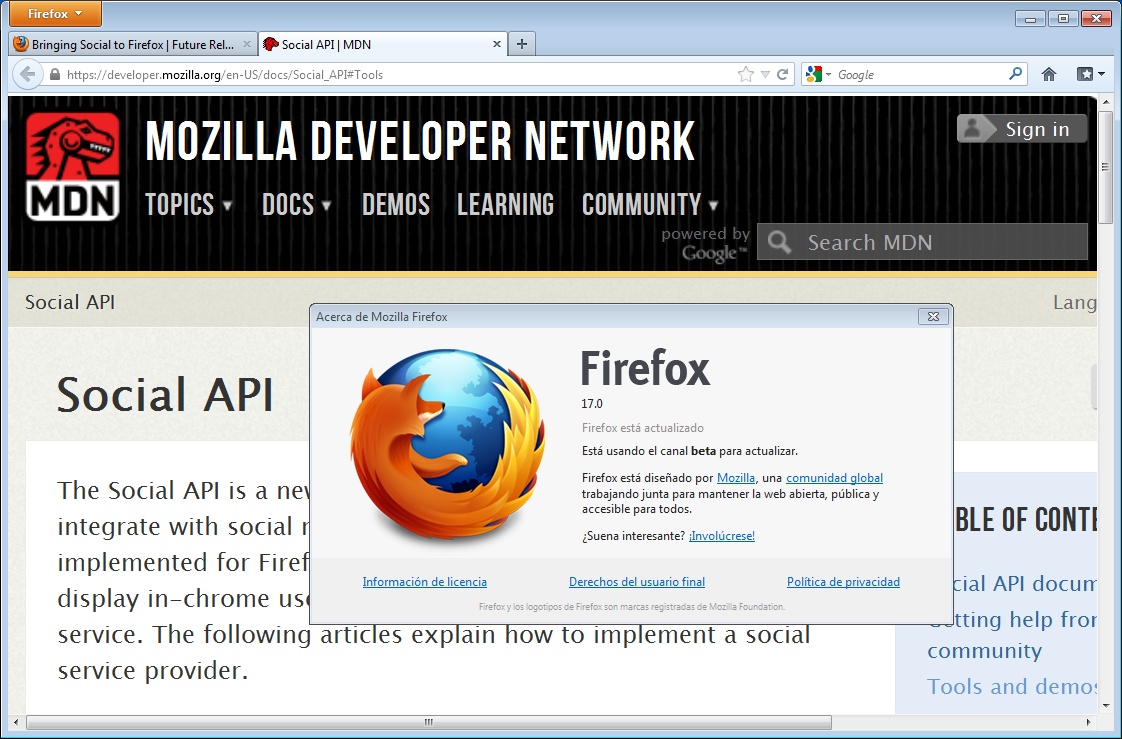Click the Social API page heading

click(165, 394)
